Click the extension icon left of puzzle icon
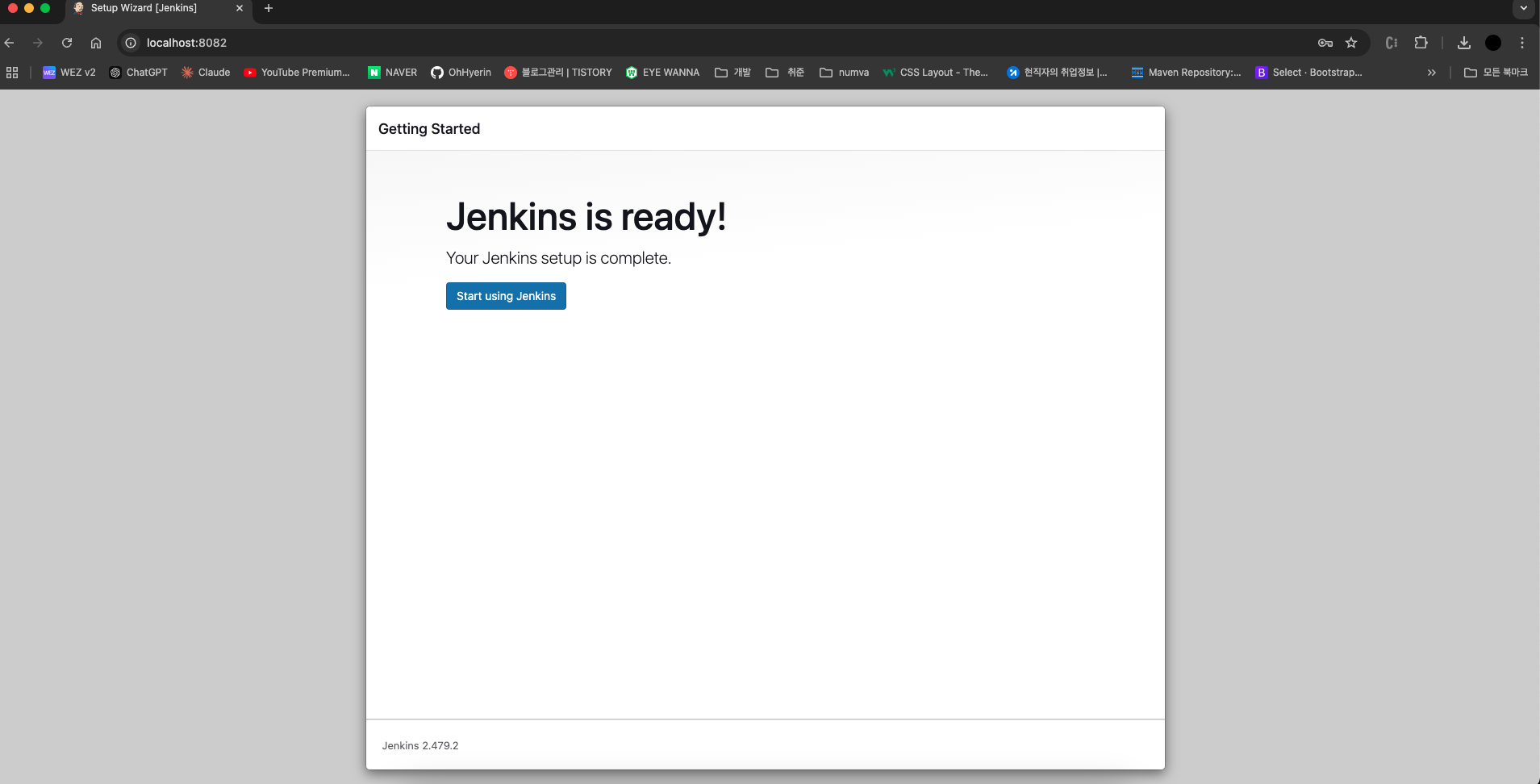 point(1392,43)
